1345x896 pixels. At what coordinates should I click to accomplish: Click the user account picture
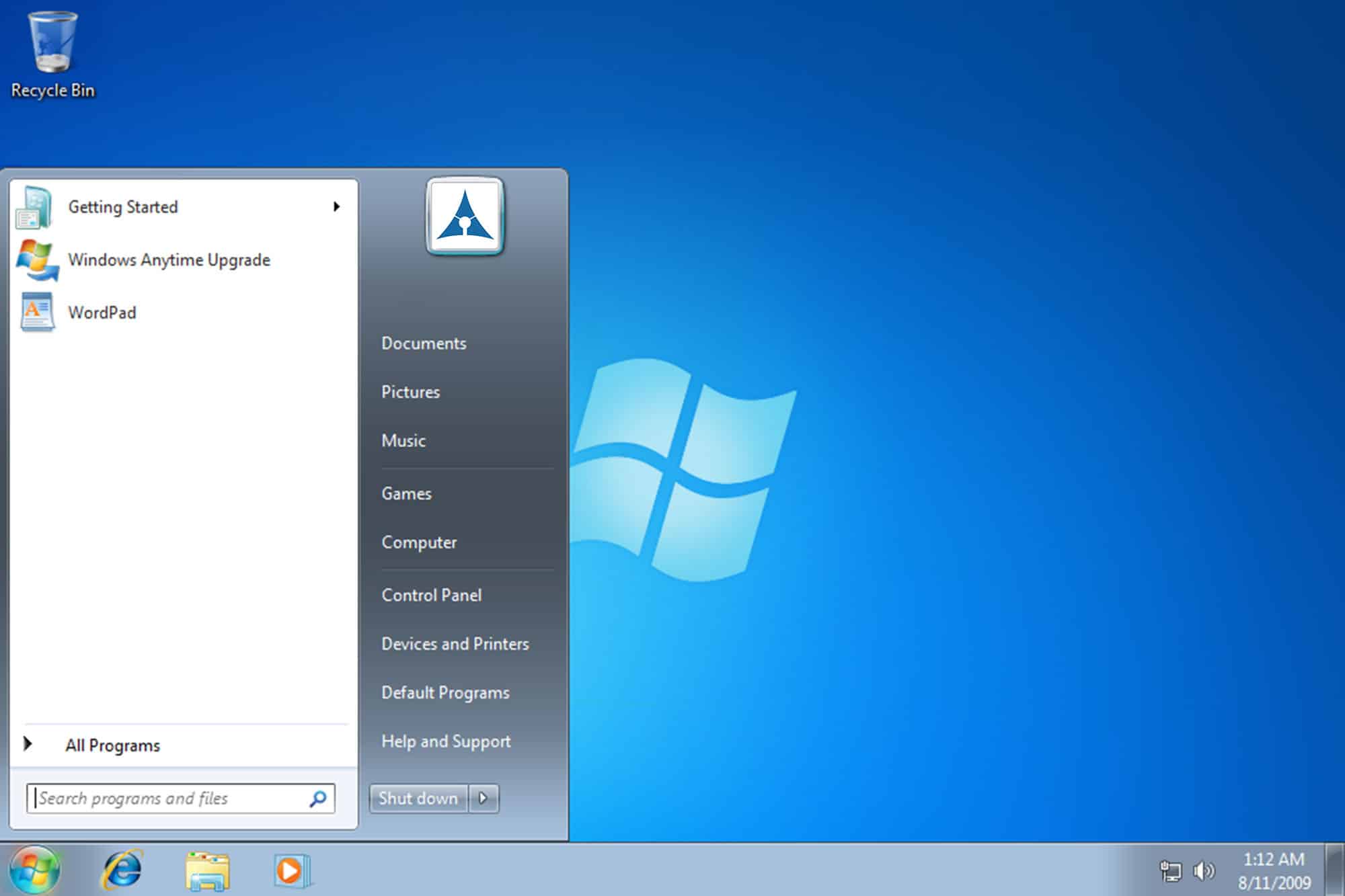465,216
